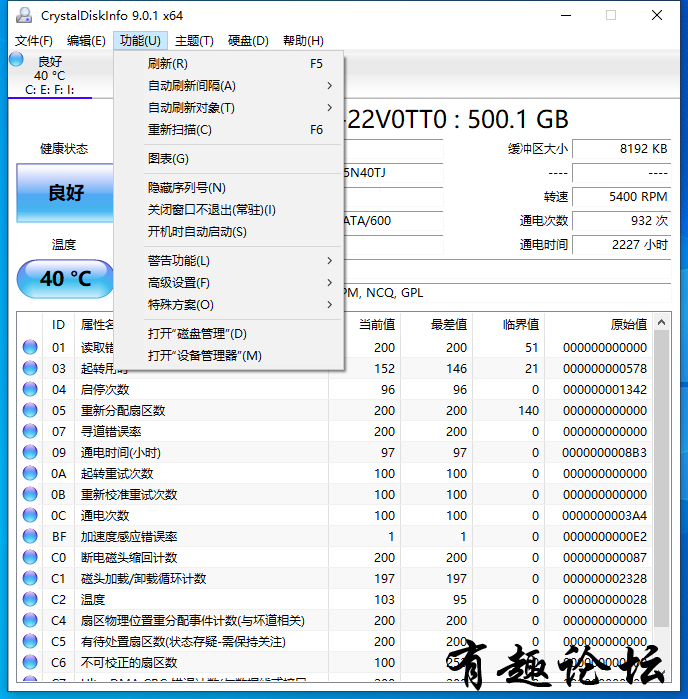Click status orb for attribute 03
The image size is (688, 699).
[30, 368]
